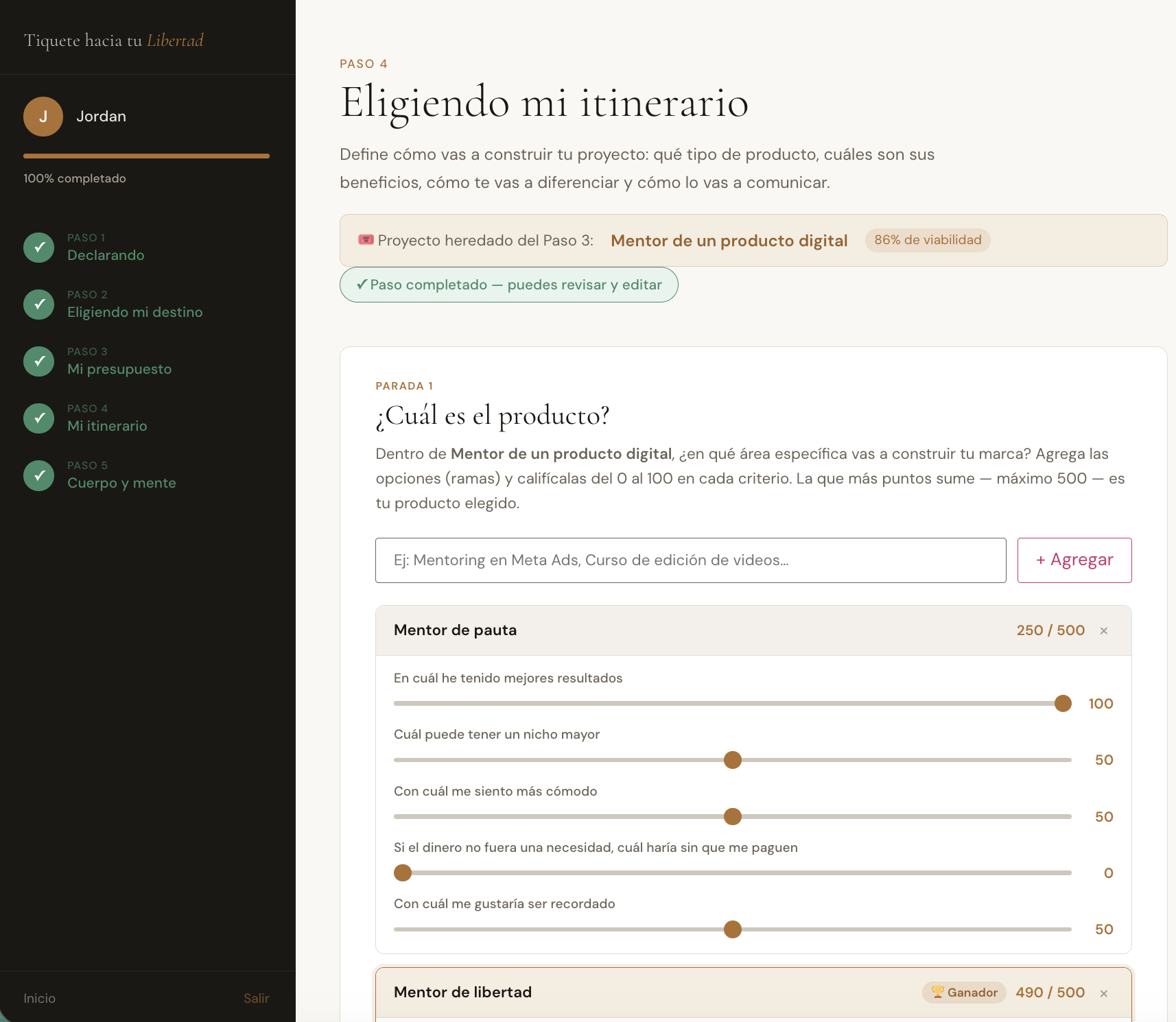Click the nicho mayor slider handle
Viewport: 1176px width, 1022px height.
[x=733, y=760]
